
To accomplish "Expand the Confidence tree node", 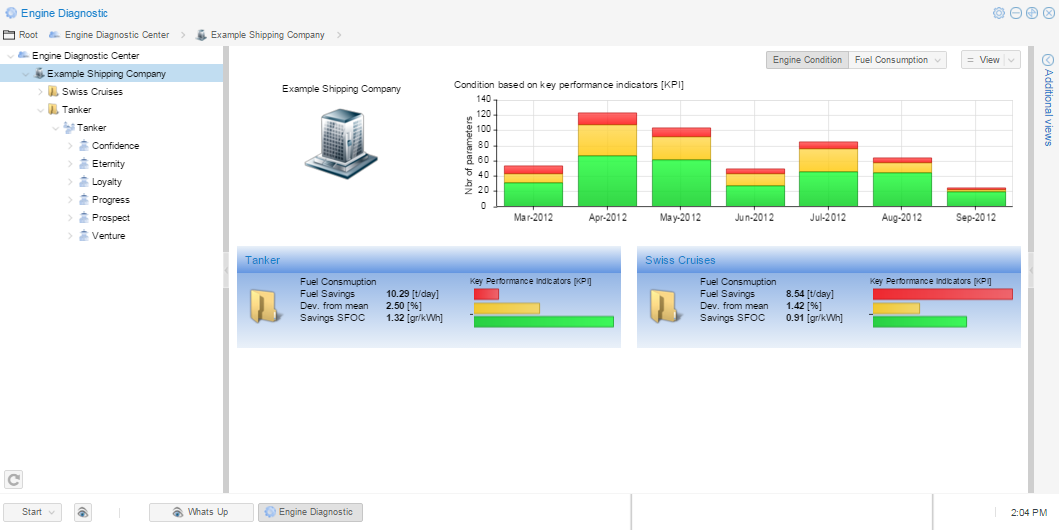I will (x=70, y=145).
